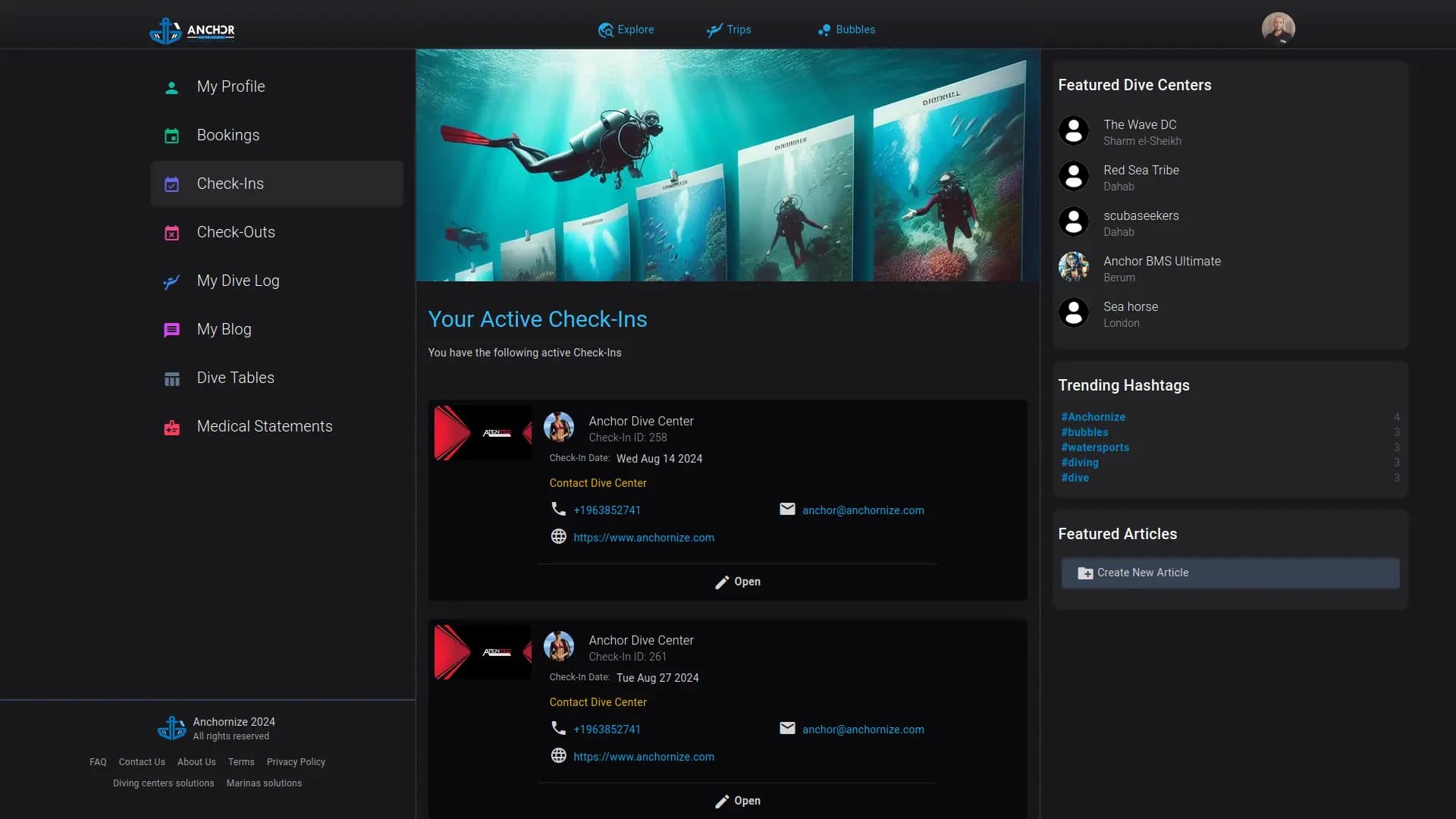Open Check-Outs in the sidebar
This screenshot has width=1456, height=819.
coord(236,232)
